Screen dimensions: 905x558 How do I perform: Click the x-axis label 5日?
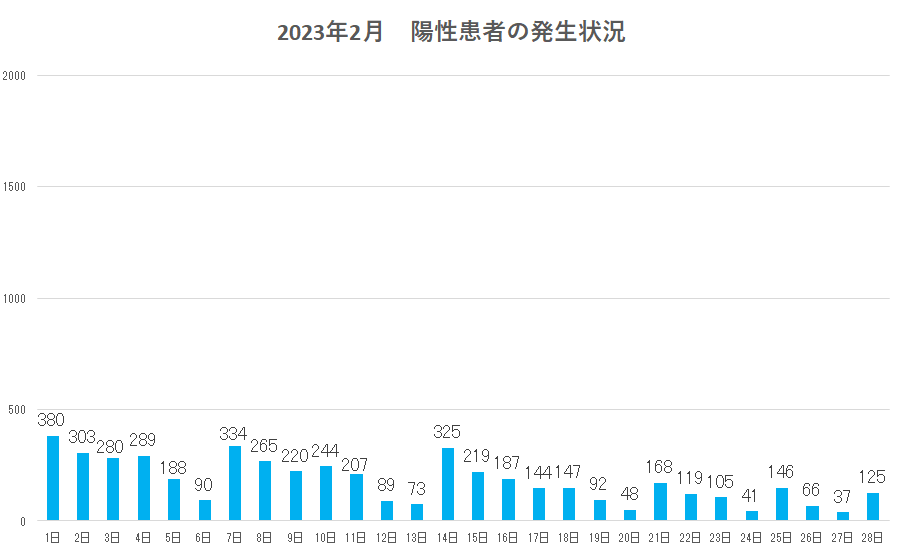173,538
